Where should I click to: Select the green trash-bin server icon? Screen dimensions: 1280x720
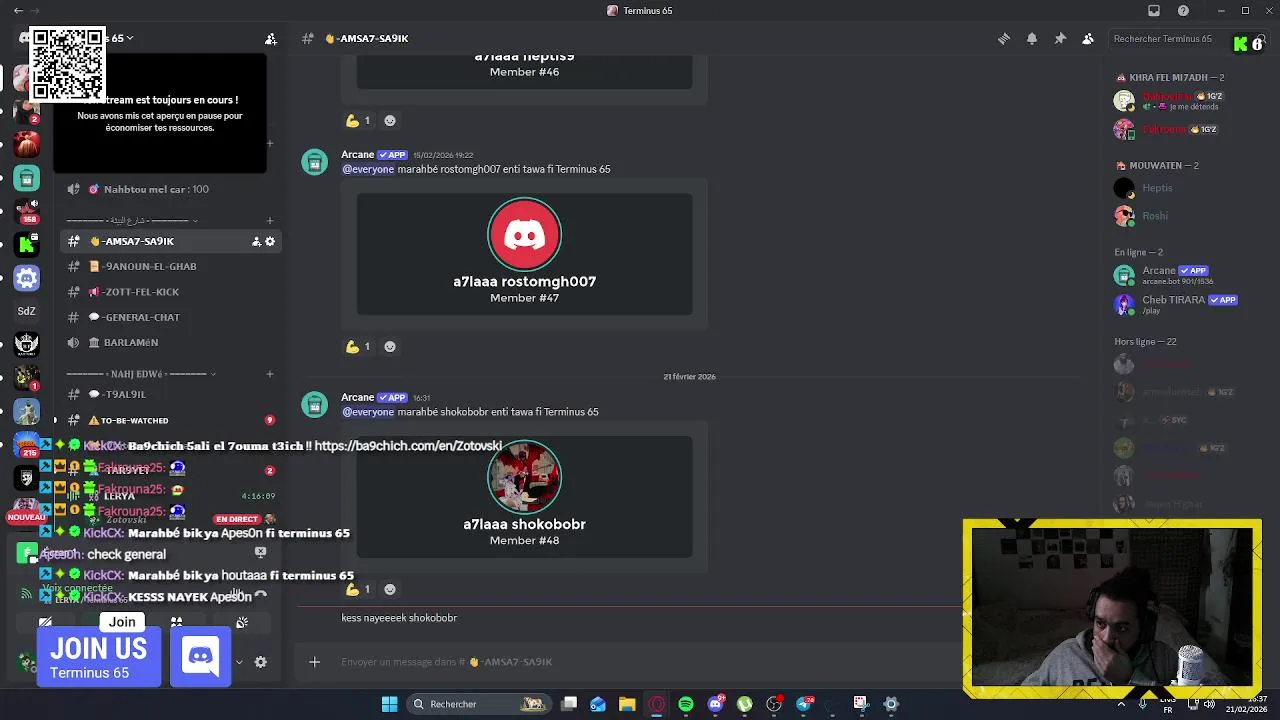point(27,178)
